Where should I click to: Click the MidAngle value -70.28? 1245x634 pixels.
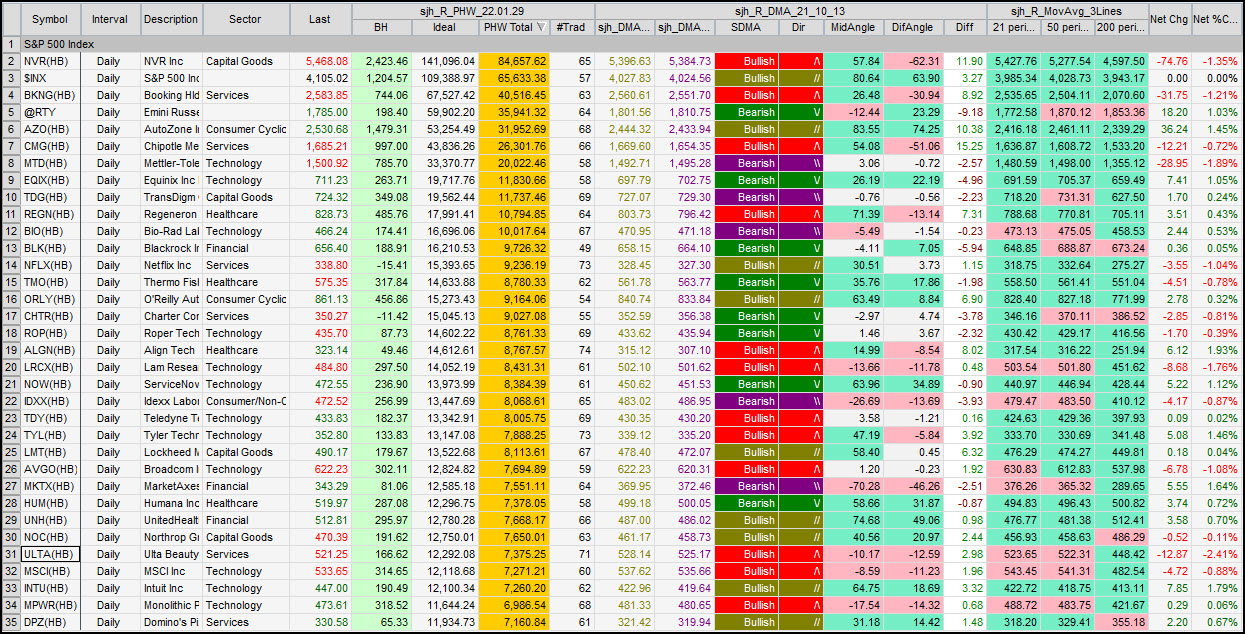[x=852, y=486]
